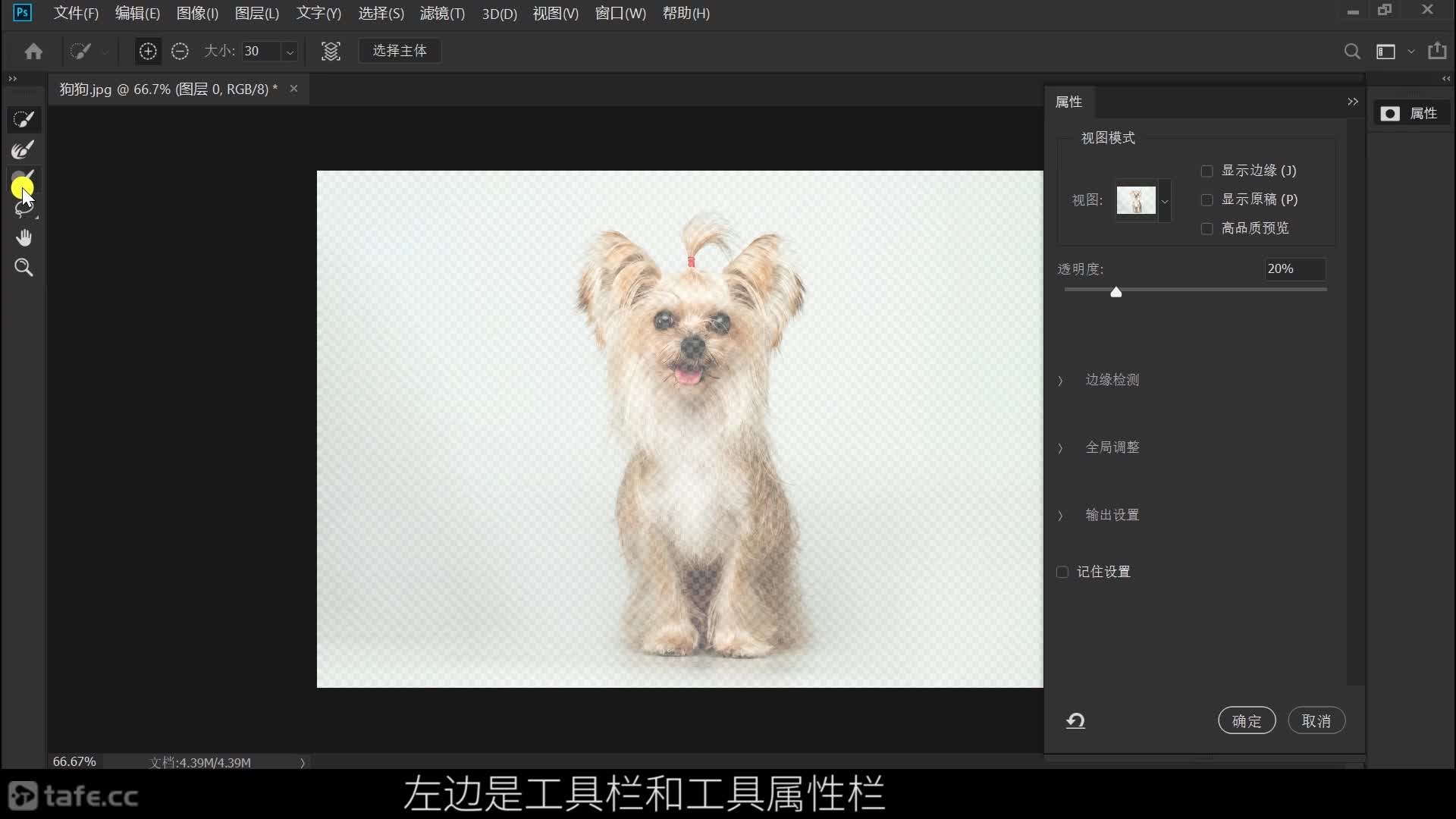Open the 帮助(H) menu

(x=686, y=13)
